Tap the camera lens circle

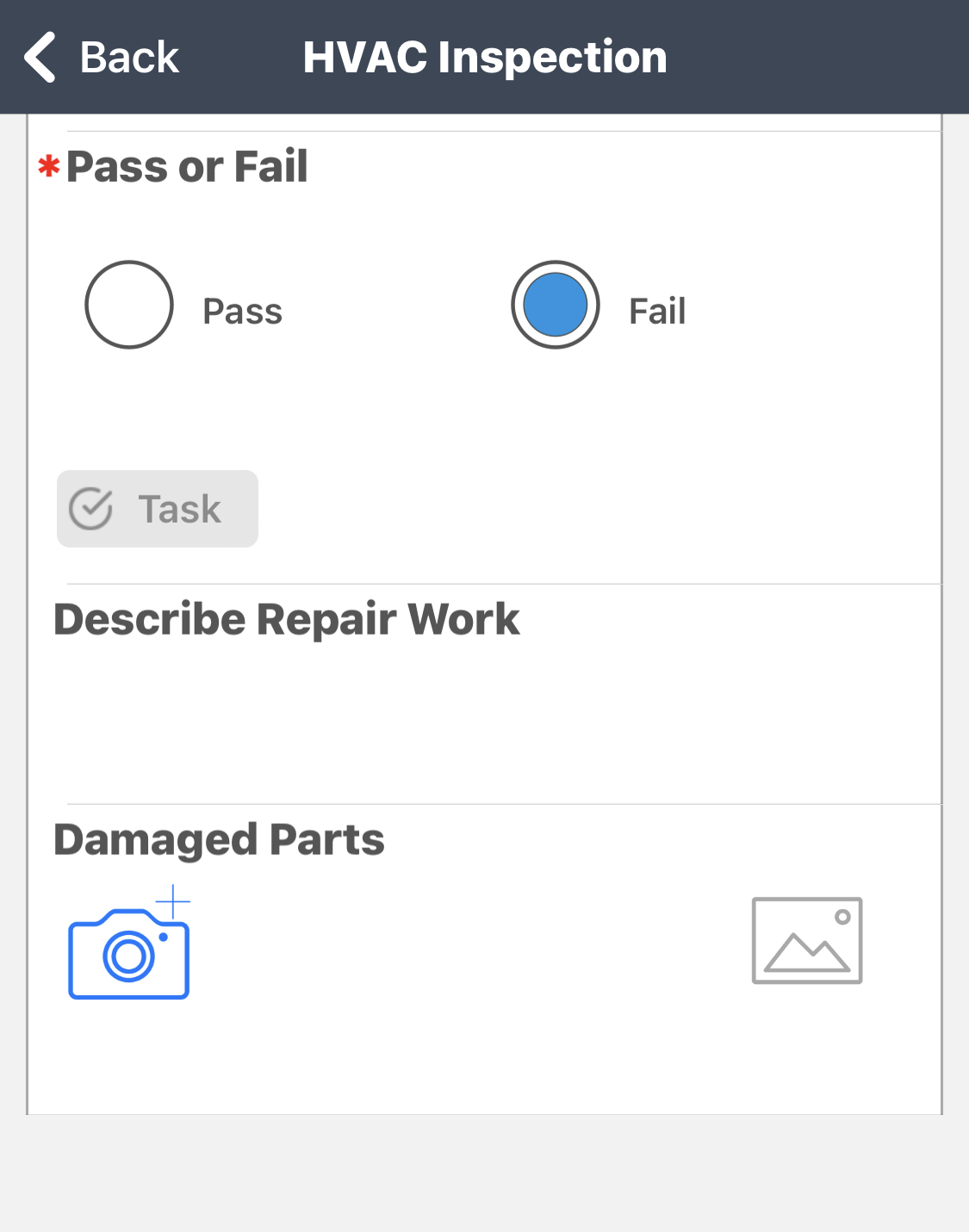point(129,956)
